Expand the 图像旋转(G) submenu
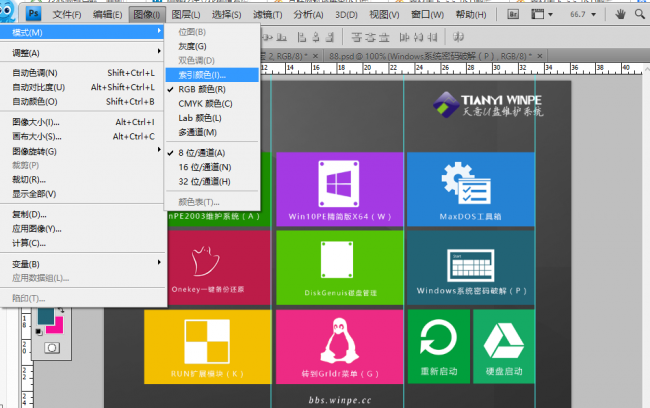Viewport: 650px width, 408px height. pos(82,151)
